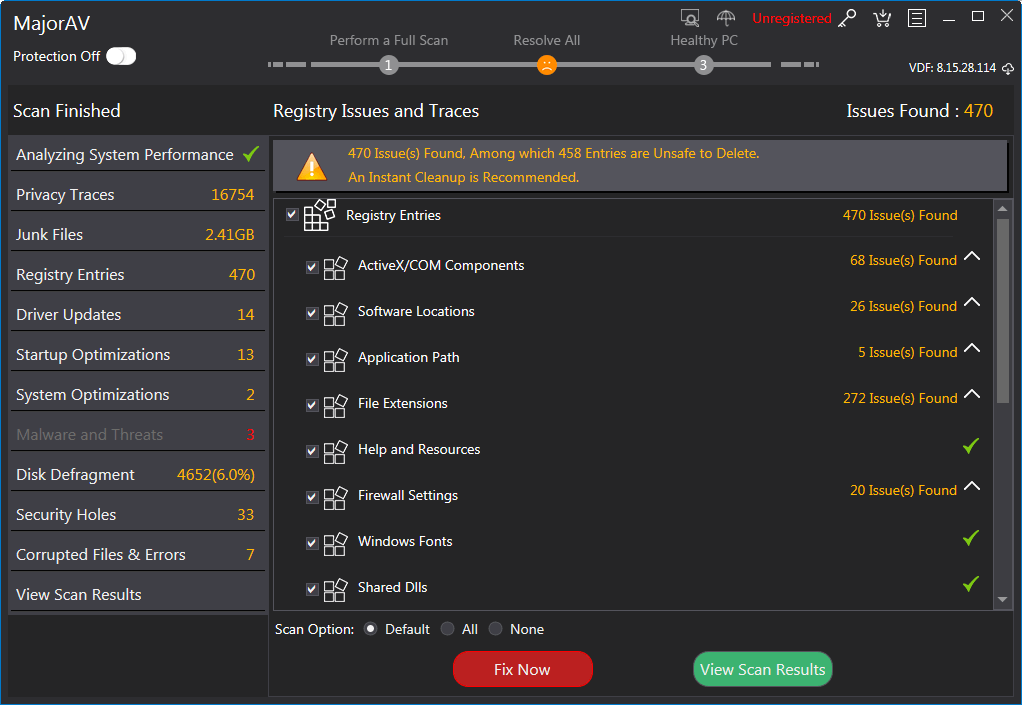The width and height of the screenshot is (1022, 705).
Task: Click the red Fix Now button
Action: tap(523, 669)
